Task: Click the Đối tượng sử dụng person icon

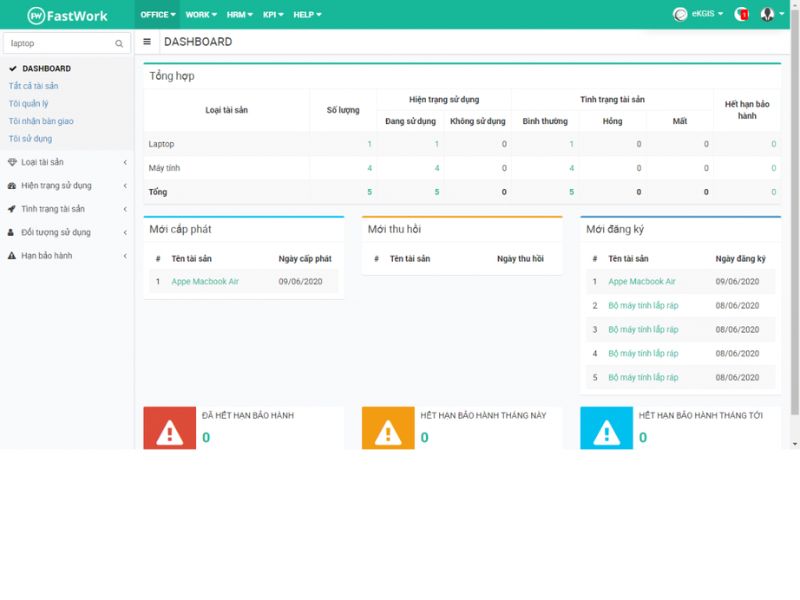Action: (x=11, y=231)
